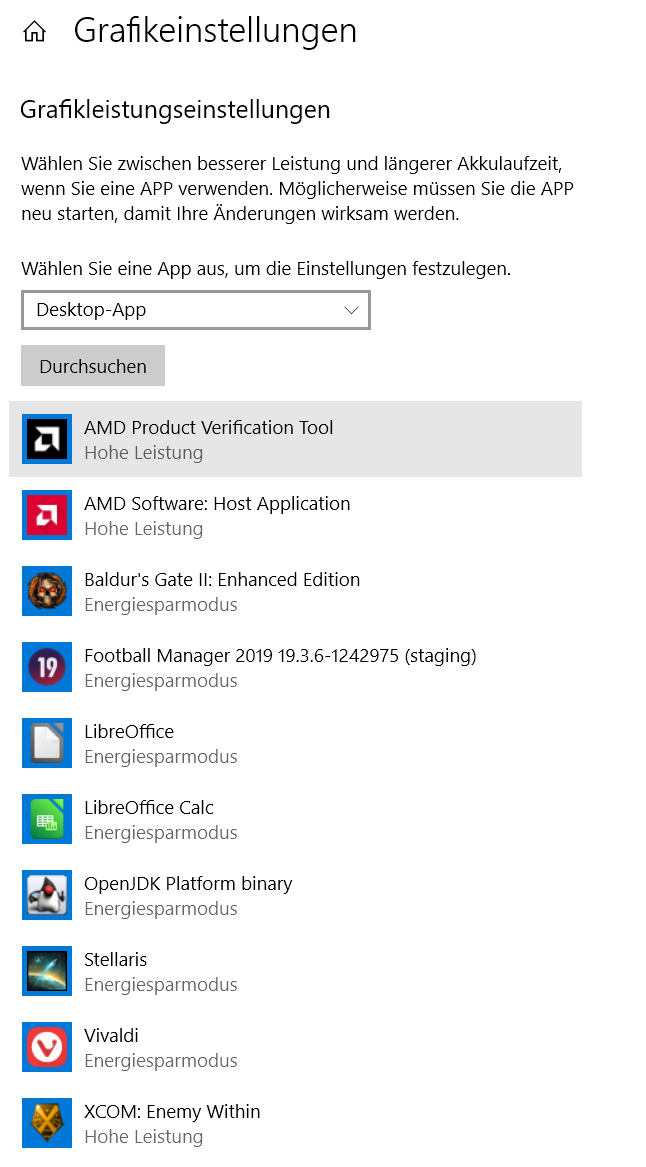Click the XCOM: Enemy Within icon
The image size is (646, 1167).
coord(47,1123)
